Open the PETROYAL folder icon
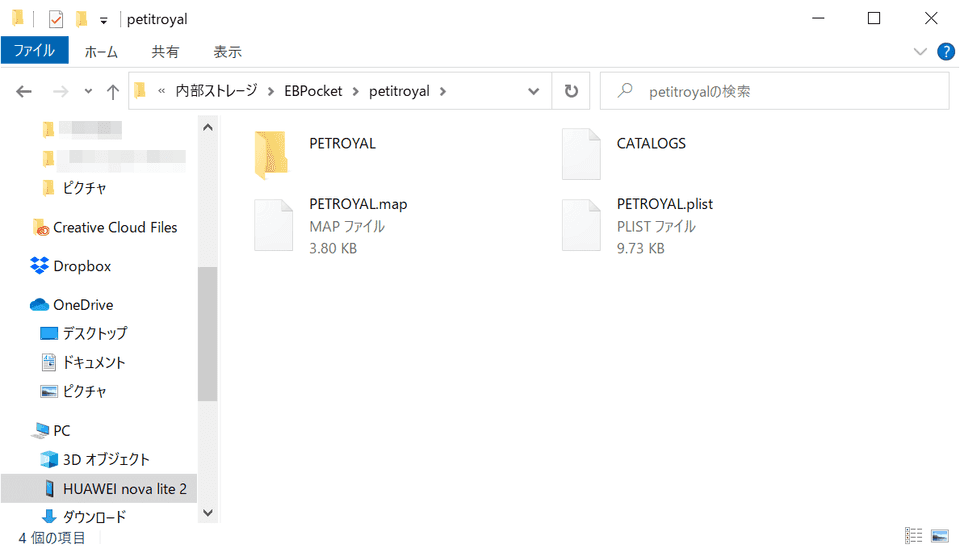 click(x=272, y=155)
